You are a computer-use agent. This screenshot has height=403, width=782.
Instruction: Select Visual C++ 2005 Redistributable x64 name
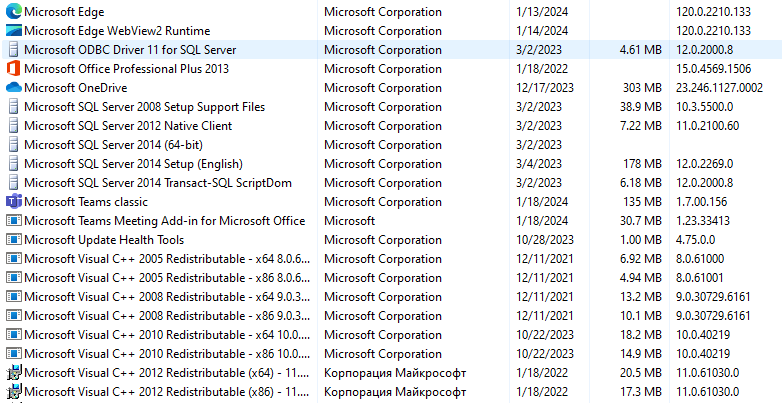[x=167, y=258]
